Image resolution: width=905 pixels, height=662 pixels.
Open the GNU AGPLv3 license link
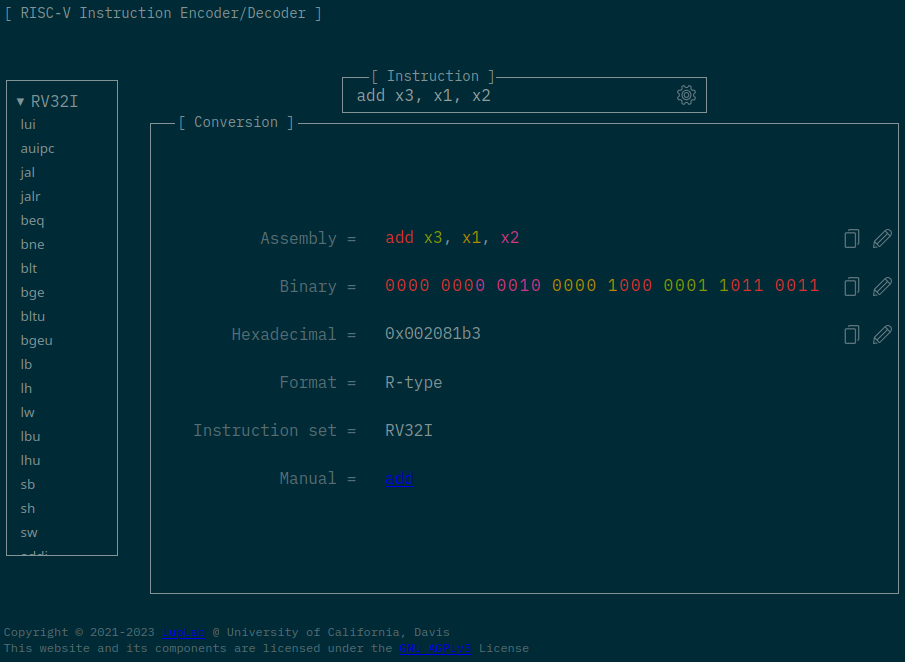pos(435,648)
